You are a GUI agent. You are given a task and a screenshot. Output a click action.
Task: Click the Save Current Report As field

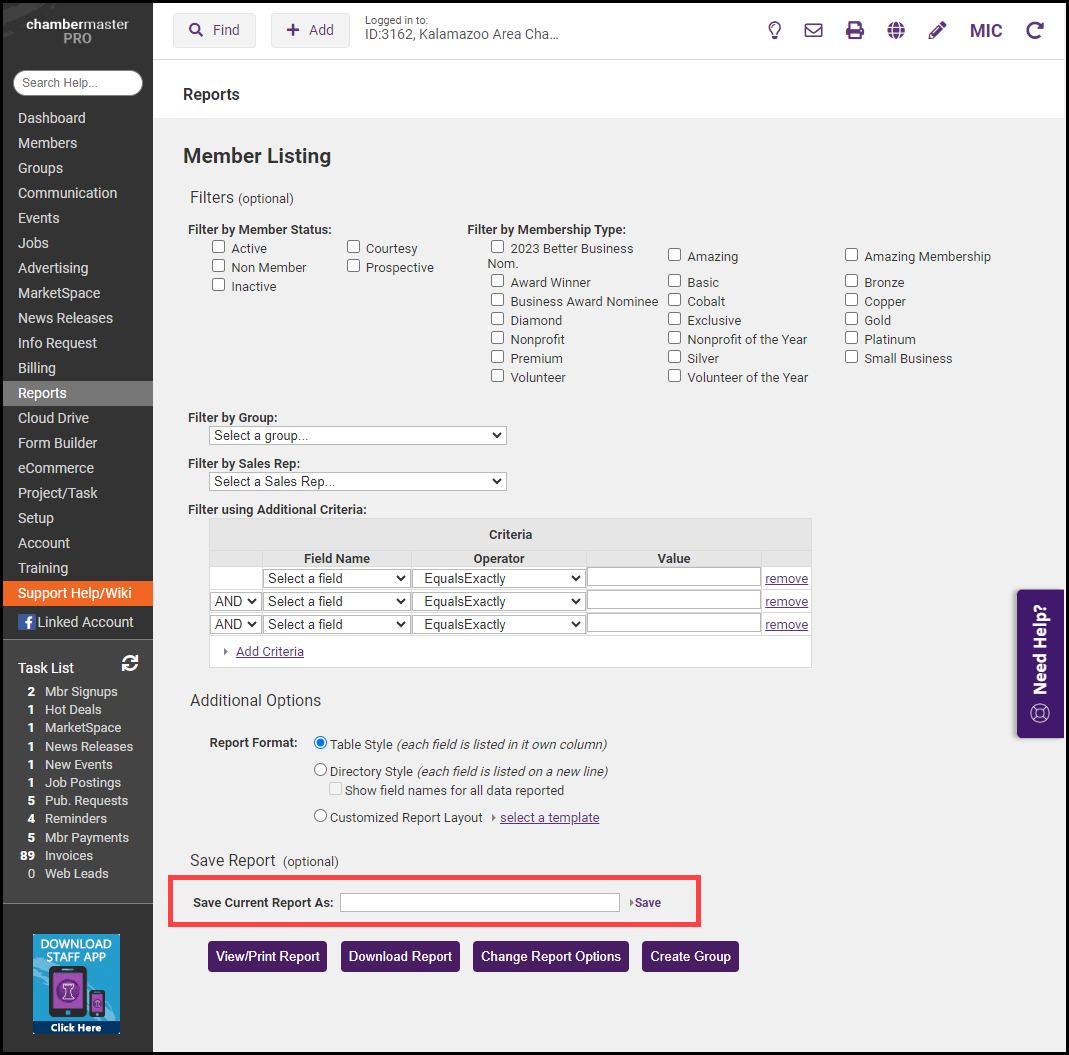[x=479, y=902]
